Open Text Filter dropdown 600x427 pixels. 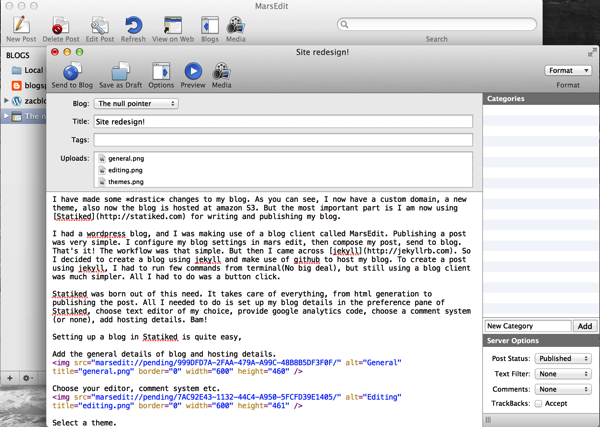click(563, 374)
